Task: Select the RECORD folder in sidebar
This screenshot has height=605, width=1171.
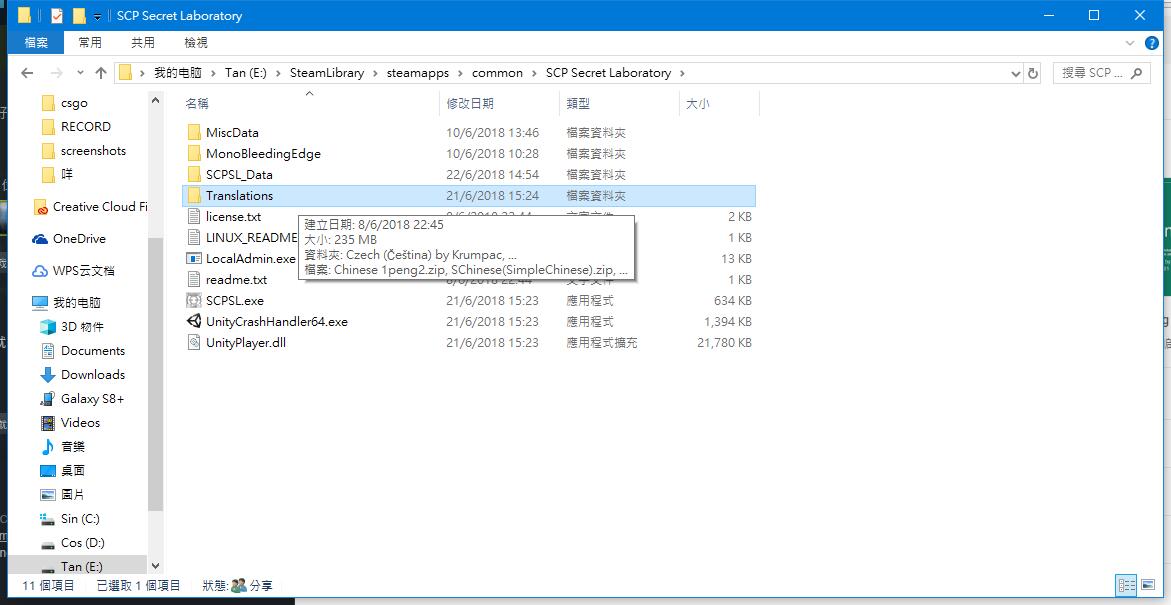Action: pyautogui.click(x=86, y=127)
